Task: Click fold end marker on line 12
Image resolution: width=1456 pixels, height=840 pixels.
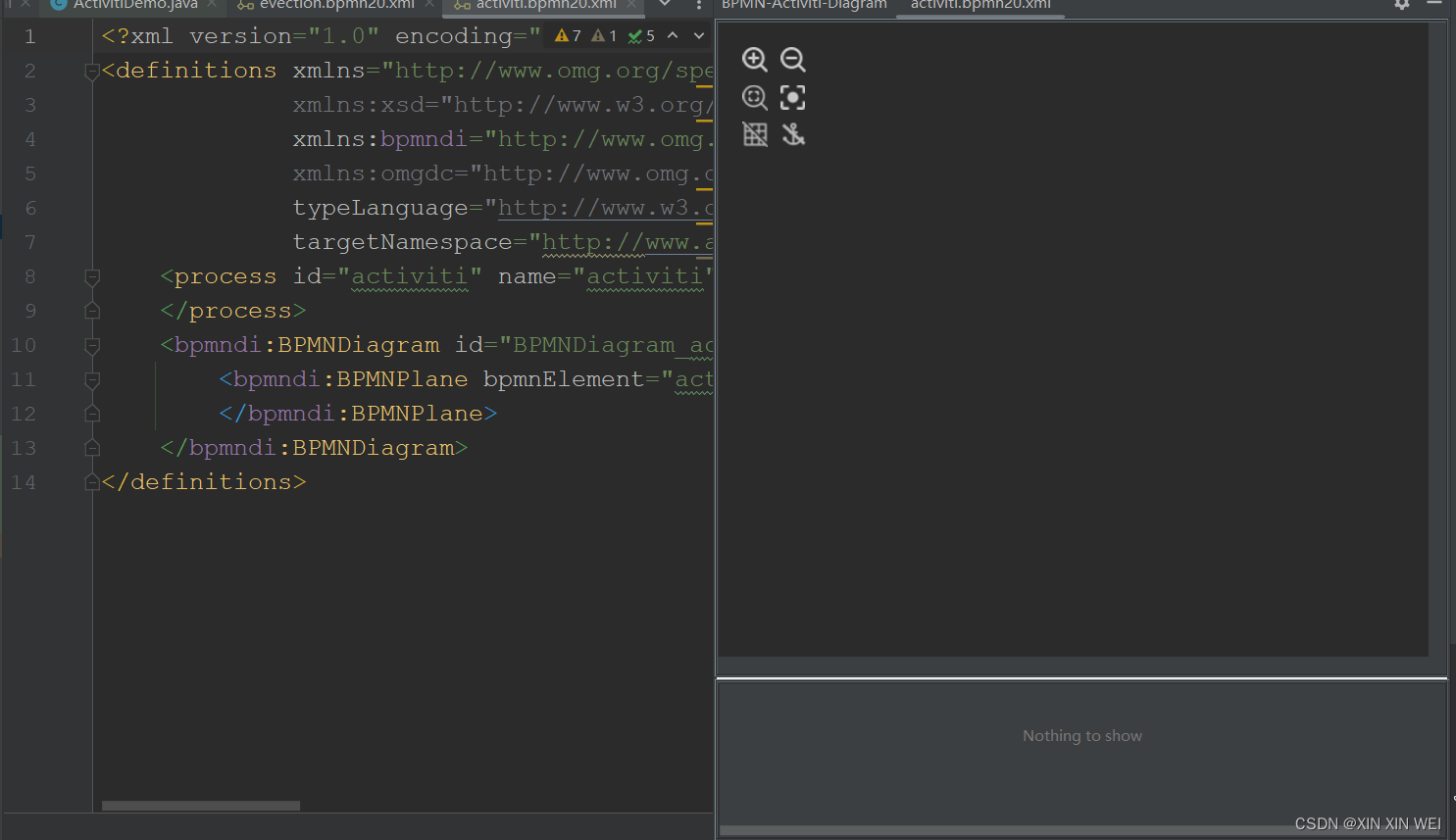Action: coord(92,414)
